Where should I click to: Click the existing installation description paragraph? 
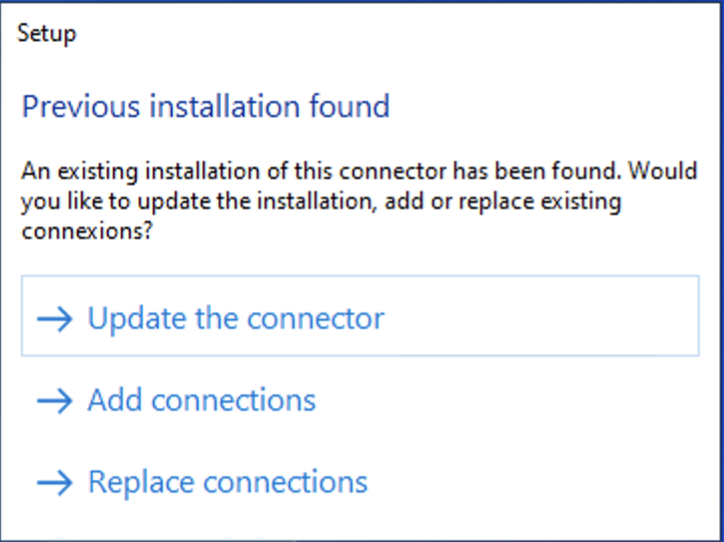[x=359, y=201]
